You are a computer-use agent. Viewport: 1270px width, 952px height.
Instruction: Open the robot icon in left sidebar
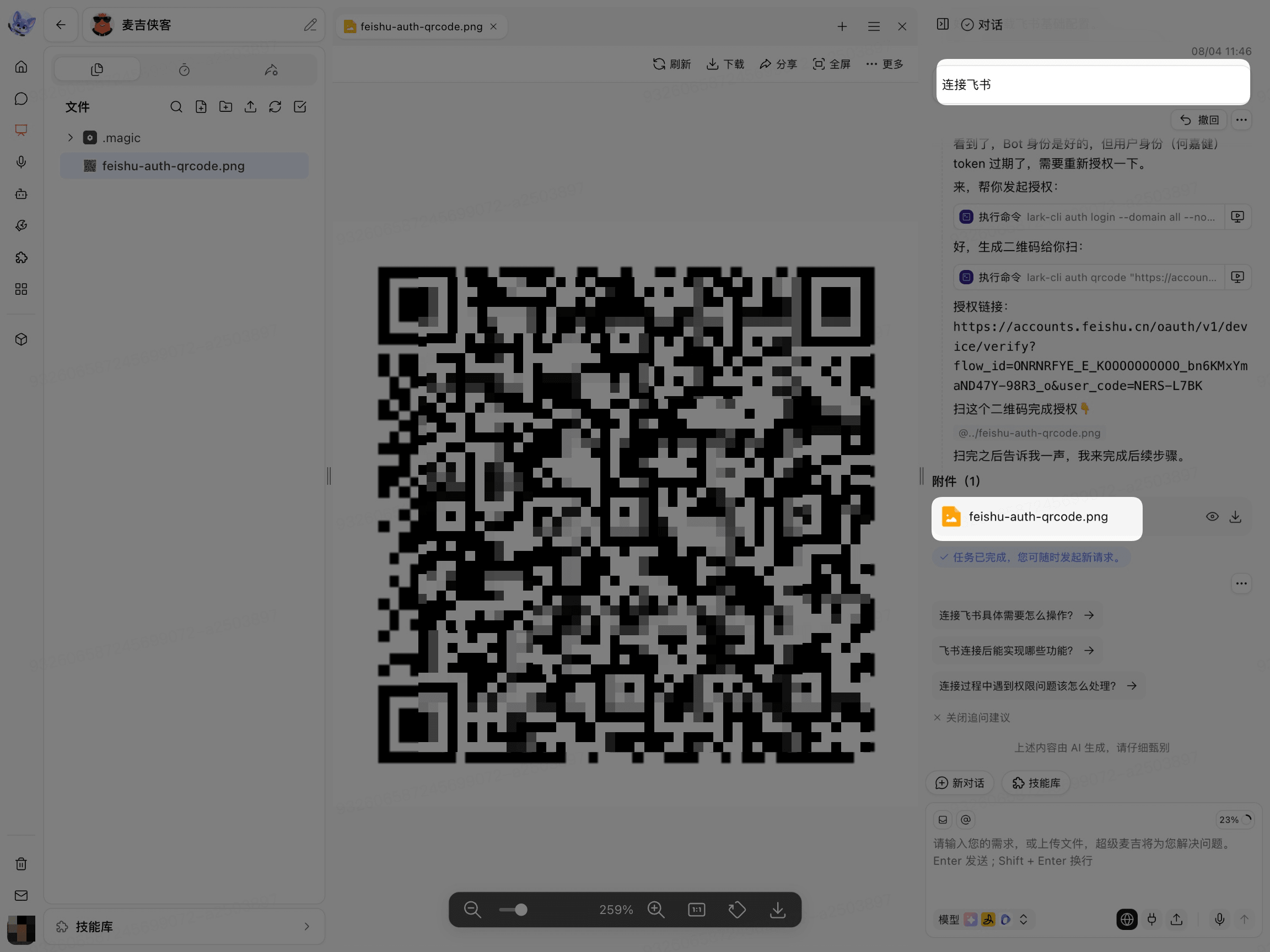point(21,194)
